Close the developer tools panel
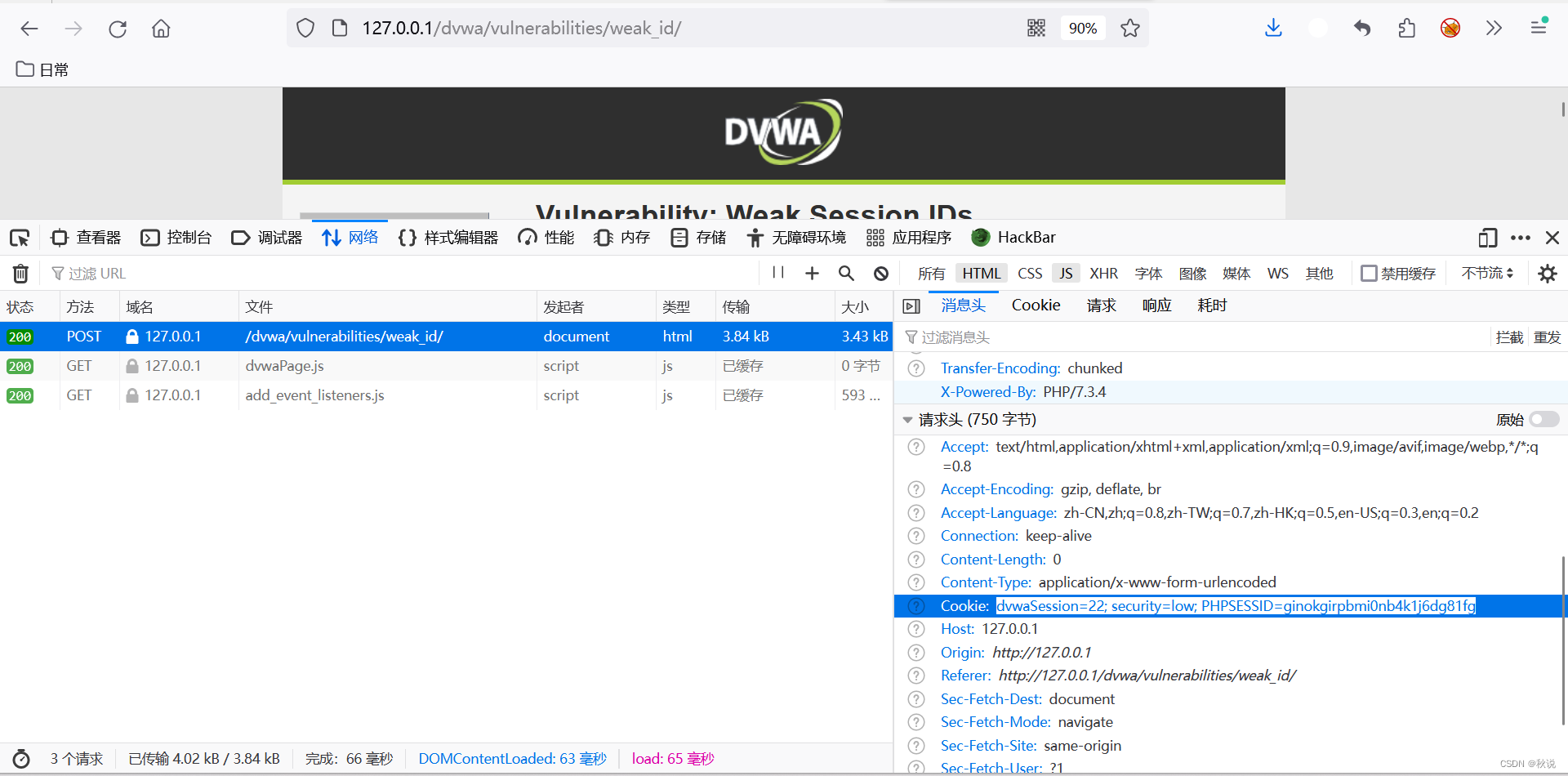 click(1552, 238)
